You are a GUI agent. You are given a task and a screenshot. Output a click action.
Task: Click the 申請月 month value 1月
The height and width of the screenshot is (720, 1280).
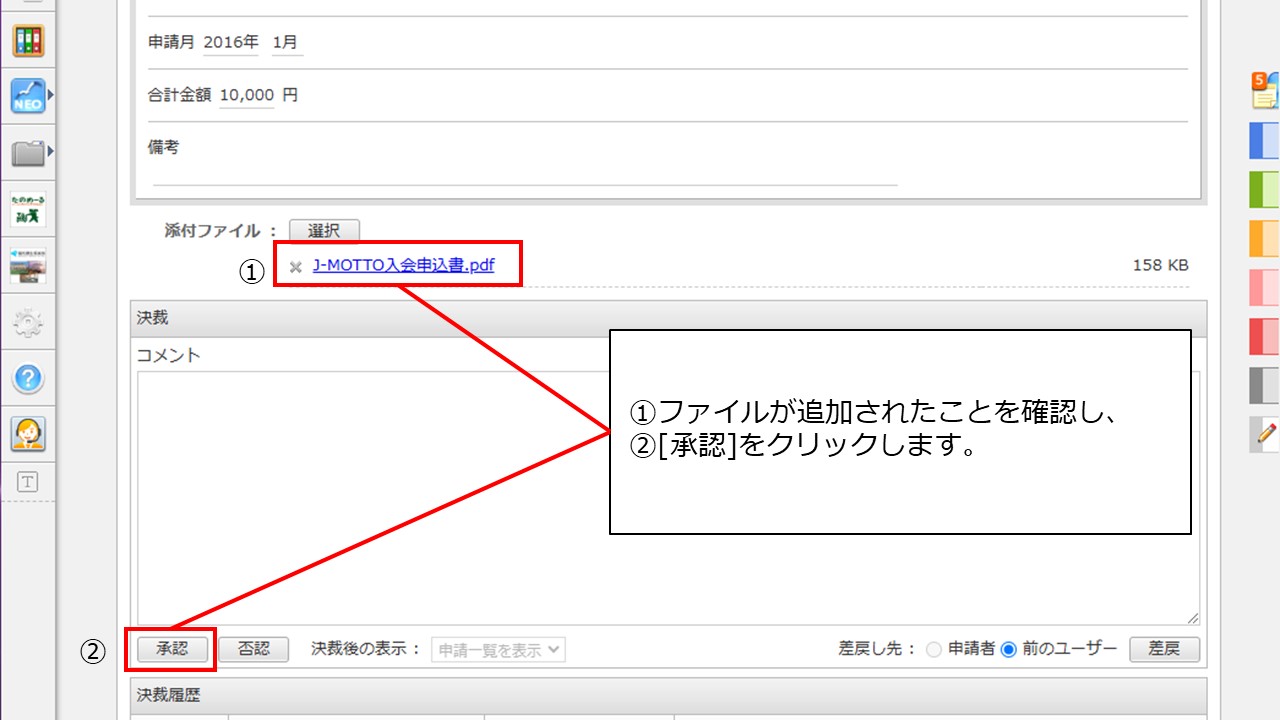pyautogui.click(x=285, y=42)
